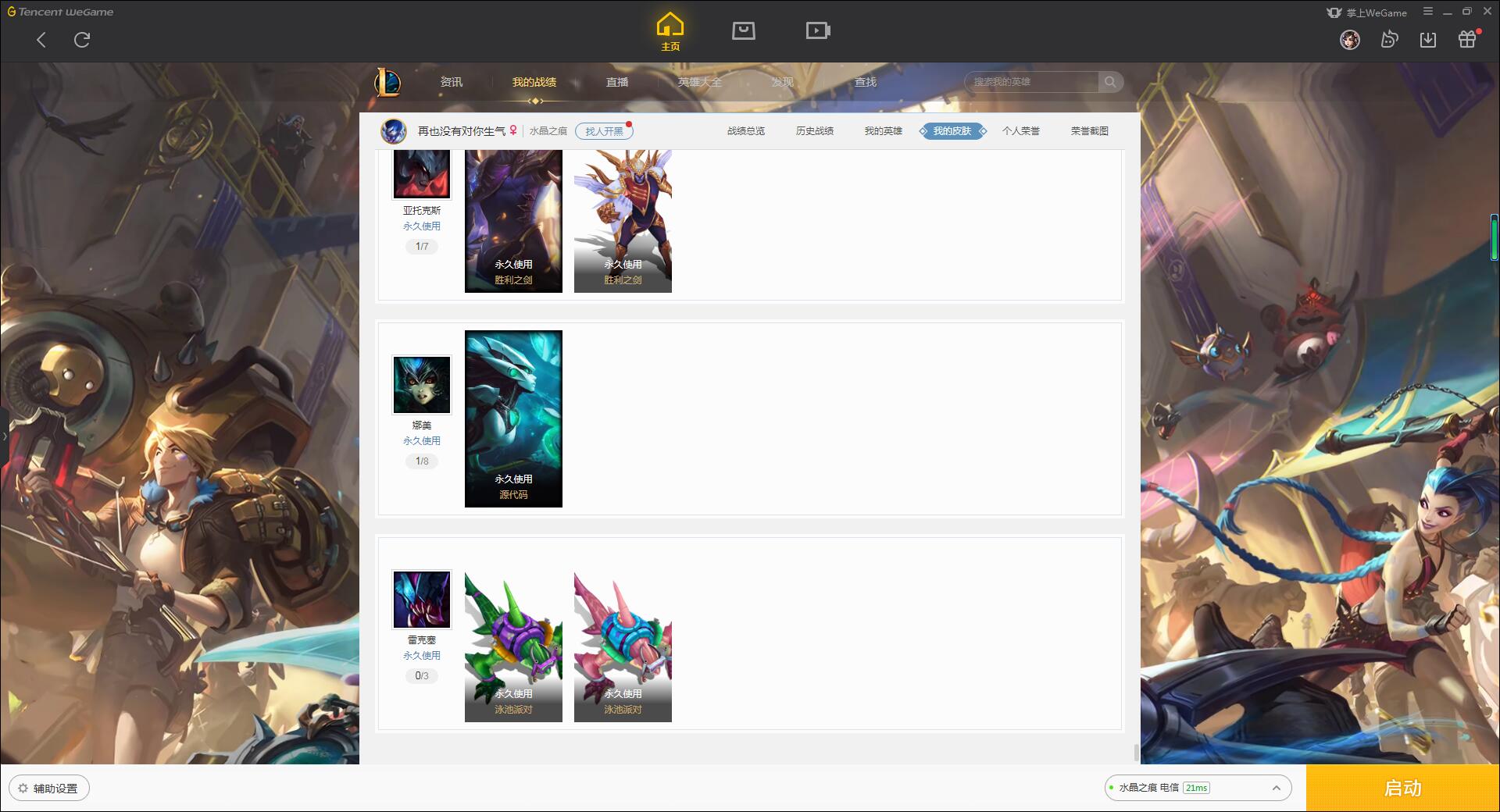The height and width of the screenshot is (812, 1500).
Task: Click the 水晶之痕 server label by name
Action: coord(548,131)
